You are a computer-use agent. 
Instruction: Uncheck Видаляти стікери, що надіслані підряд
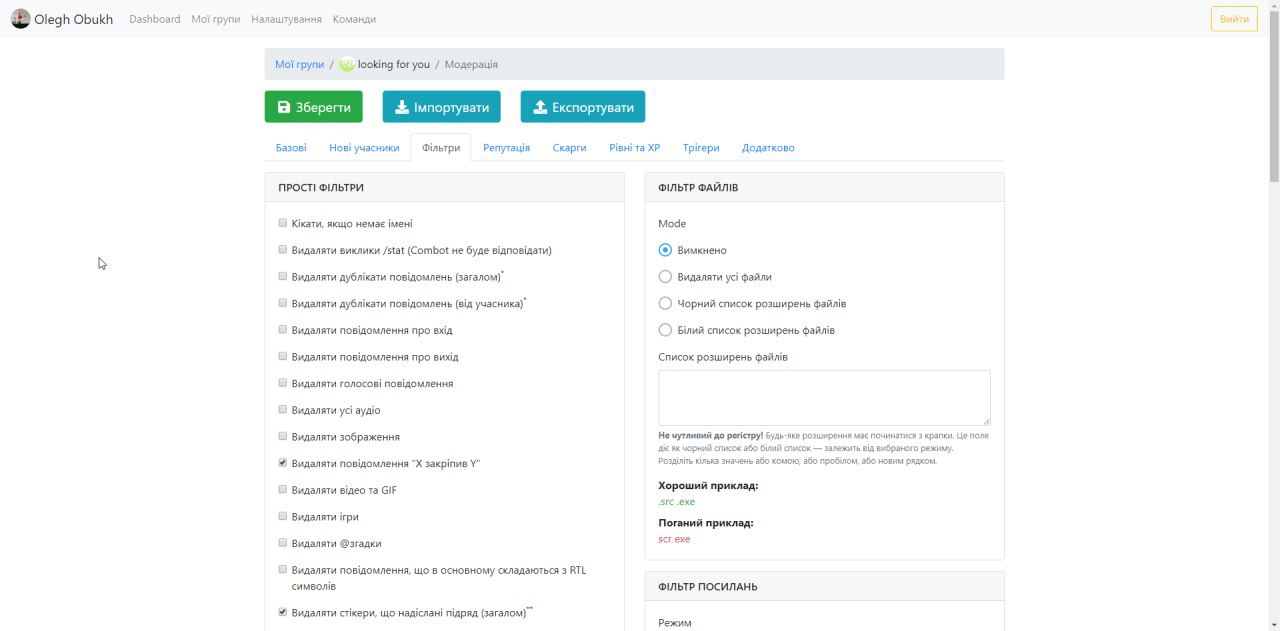tap(283, 611)
